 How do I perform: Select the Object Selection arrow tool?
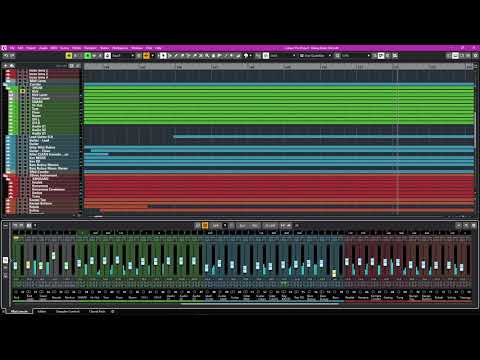(x=163, y=56)
